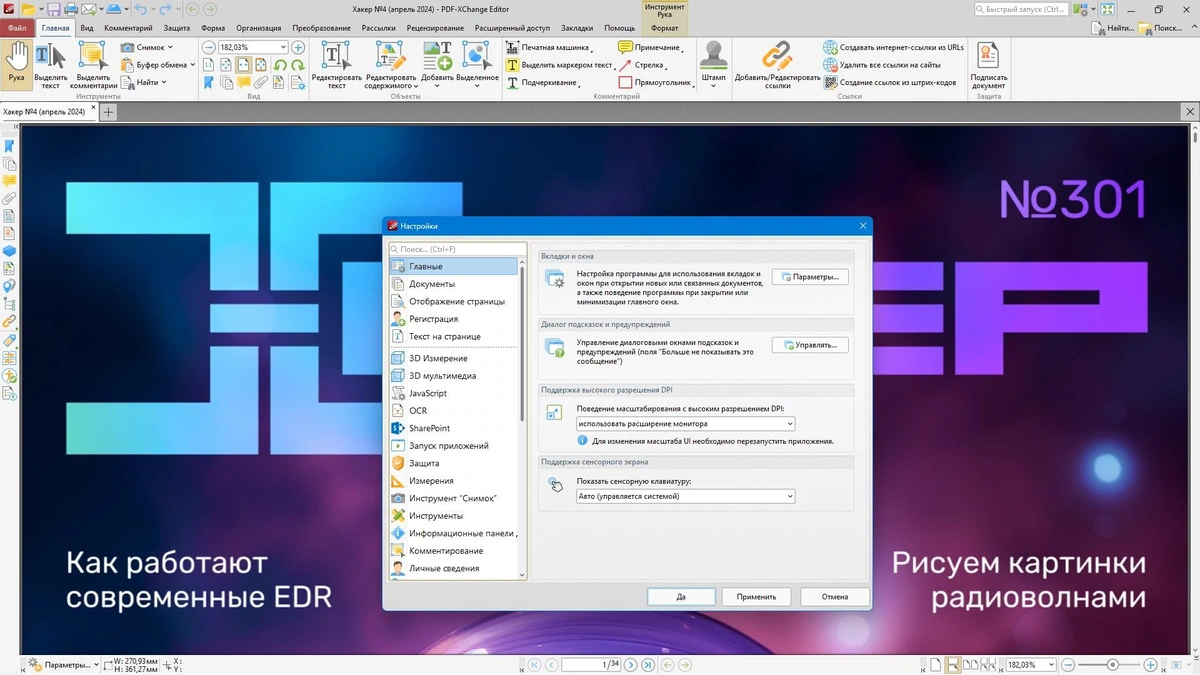Click the Управлять... button
Viewport: 1200px width, 675px height.
810,345
